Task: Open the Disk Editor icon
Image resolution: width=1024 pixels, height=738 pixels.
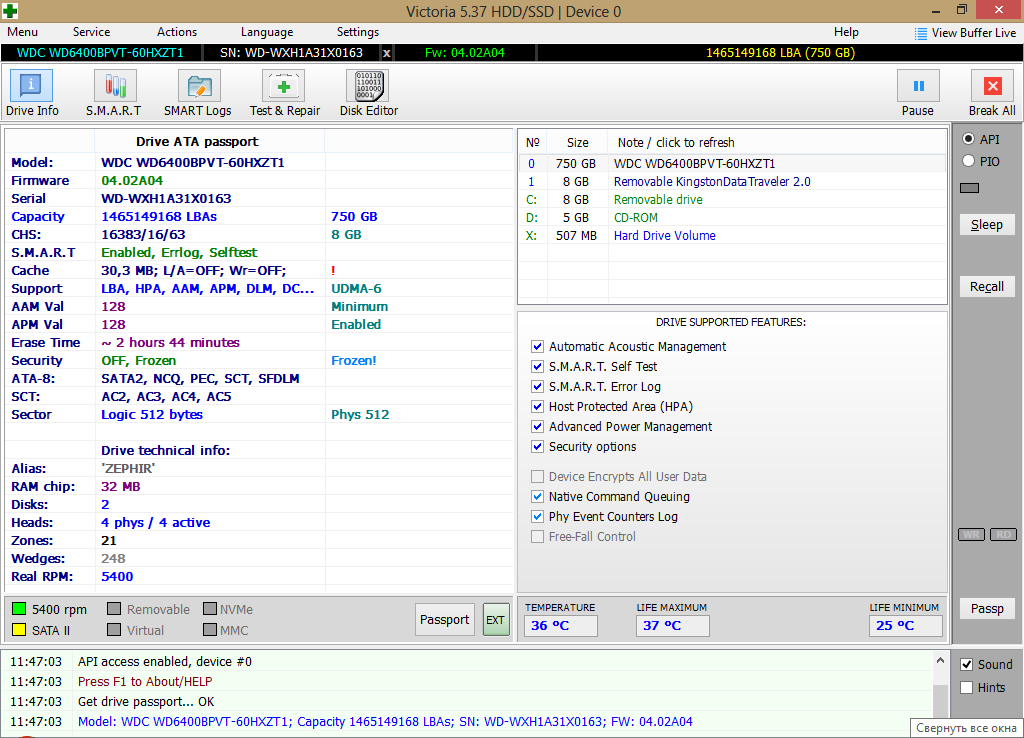Action: [x=367, y=86]
